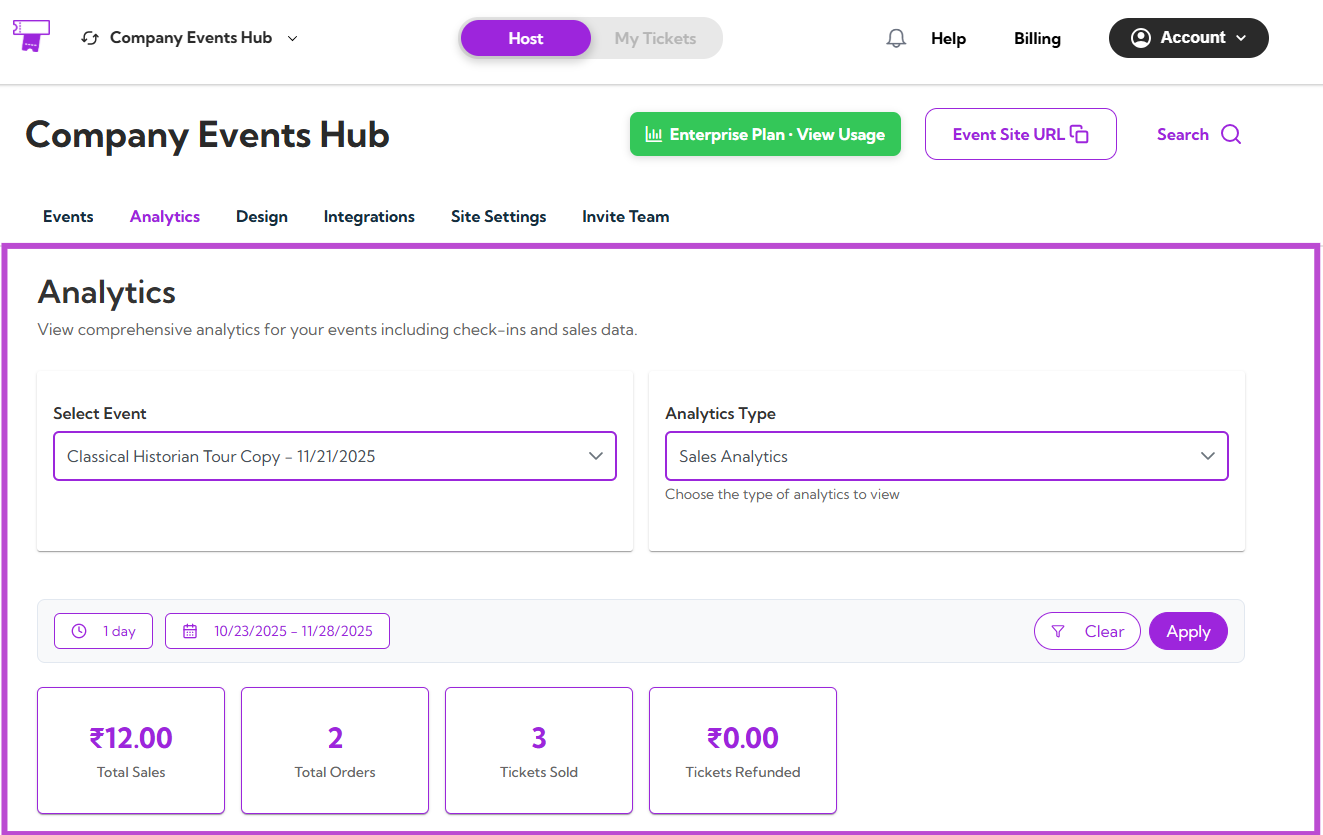Expand the Account menu

click(x=1188, y=37)
